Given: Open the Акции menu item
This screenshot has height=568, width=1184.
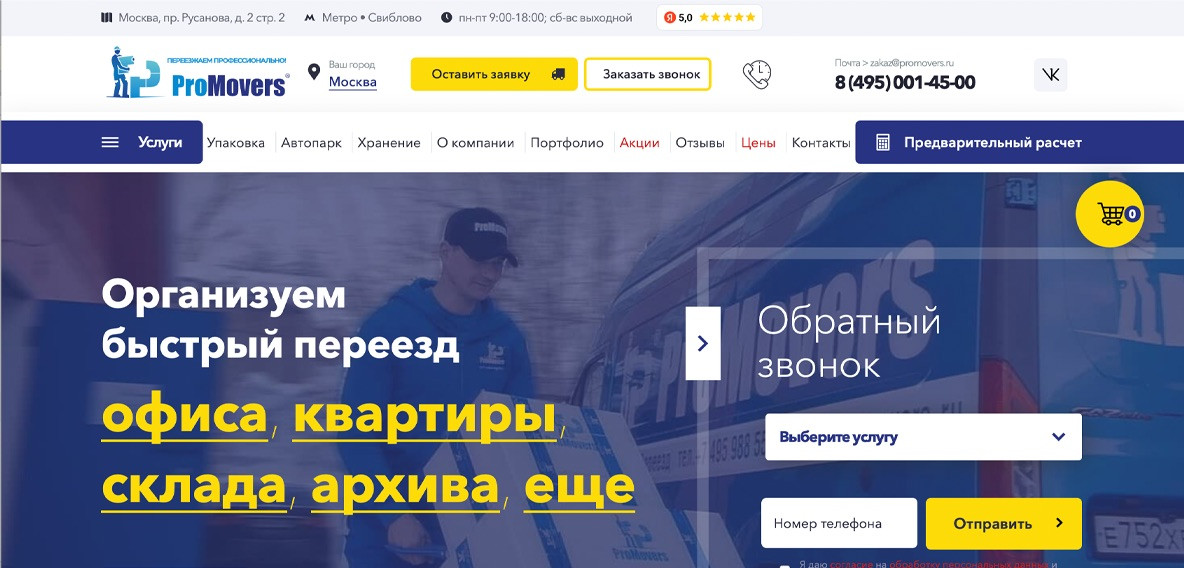Looking at the screenshot, I should (x=640, y=143).
